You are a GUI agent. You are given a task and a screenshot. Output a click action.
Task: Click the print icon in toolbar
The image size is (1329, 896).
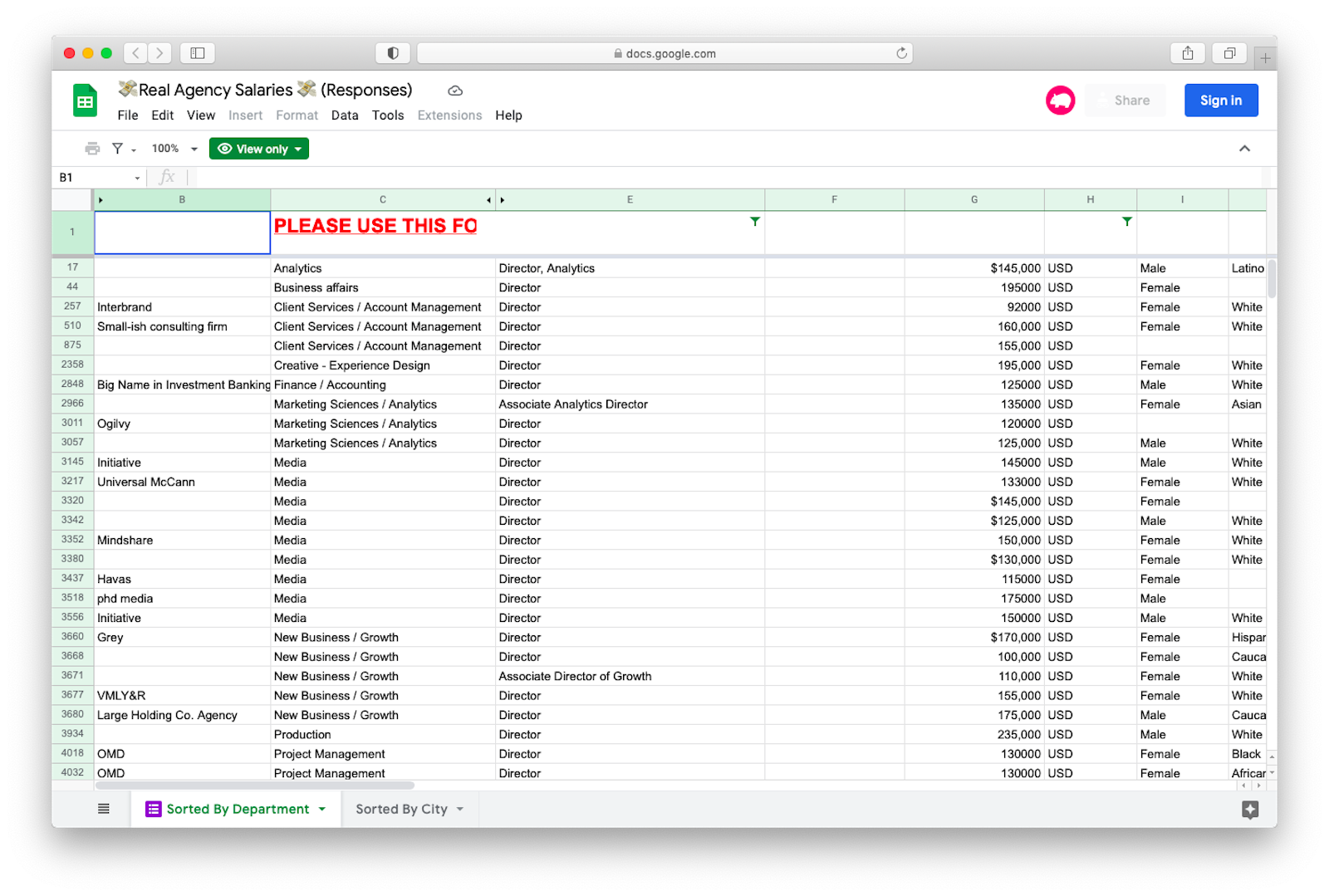tap(92, 149)
